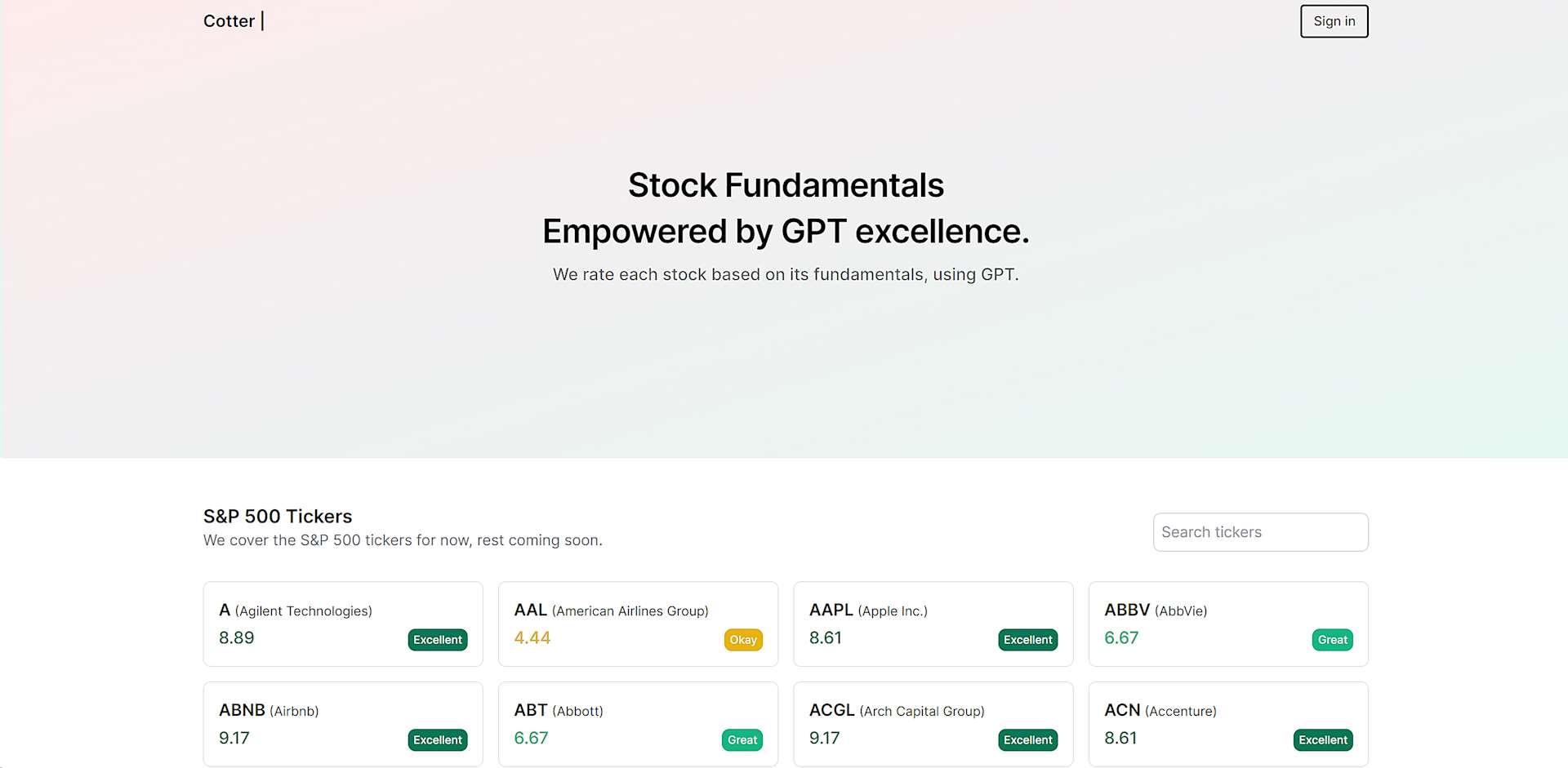Open the Cotter home logo link
This screenshot has width=1568, height=768.
[229, 21]
